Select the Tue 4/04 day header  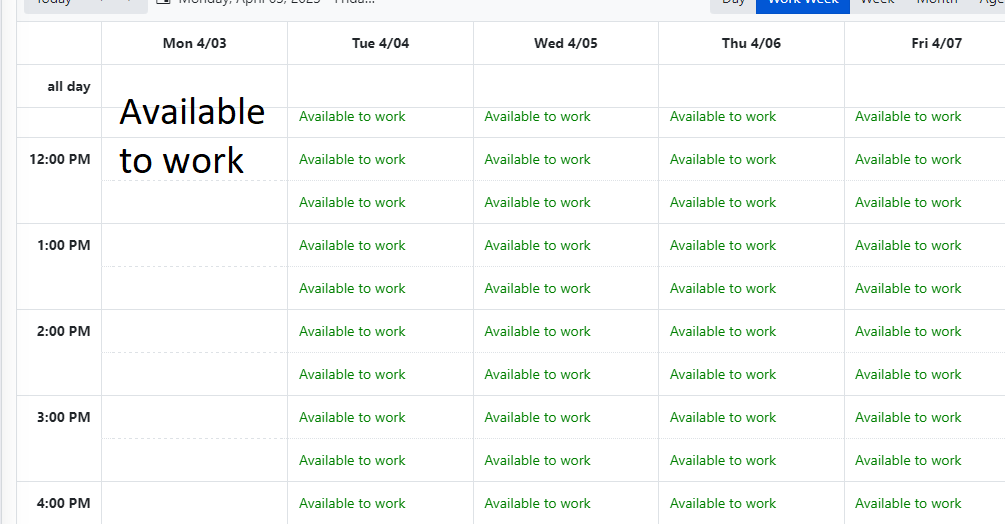380,43
